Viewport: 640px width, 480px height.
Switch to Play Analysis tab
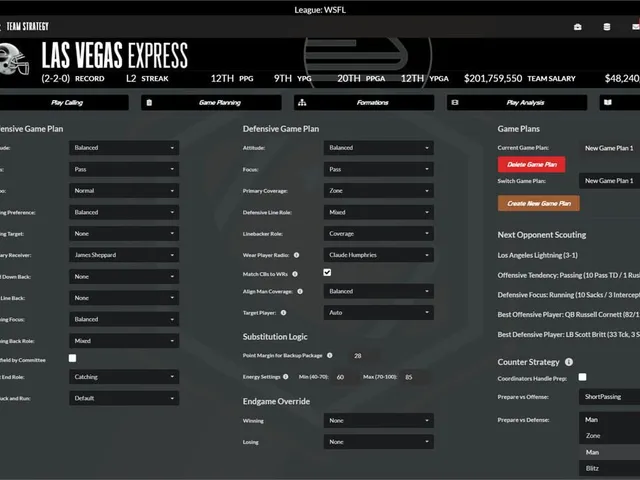point(517,102)
